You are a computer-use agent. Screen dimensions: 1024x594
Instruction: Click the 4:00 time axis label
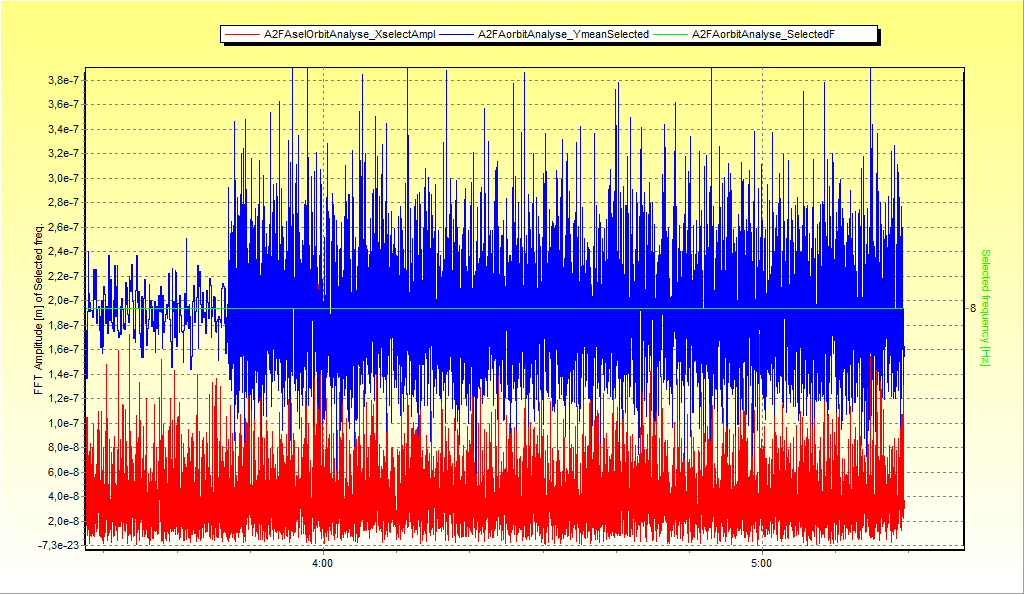pos(322,564)
